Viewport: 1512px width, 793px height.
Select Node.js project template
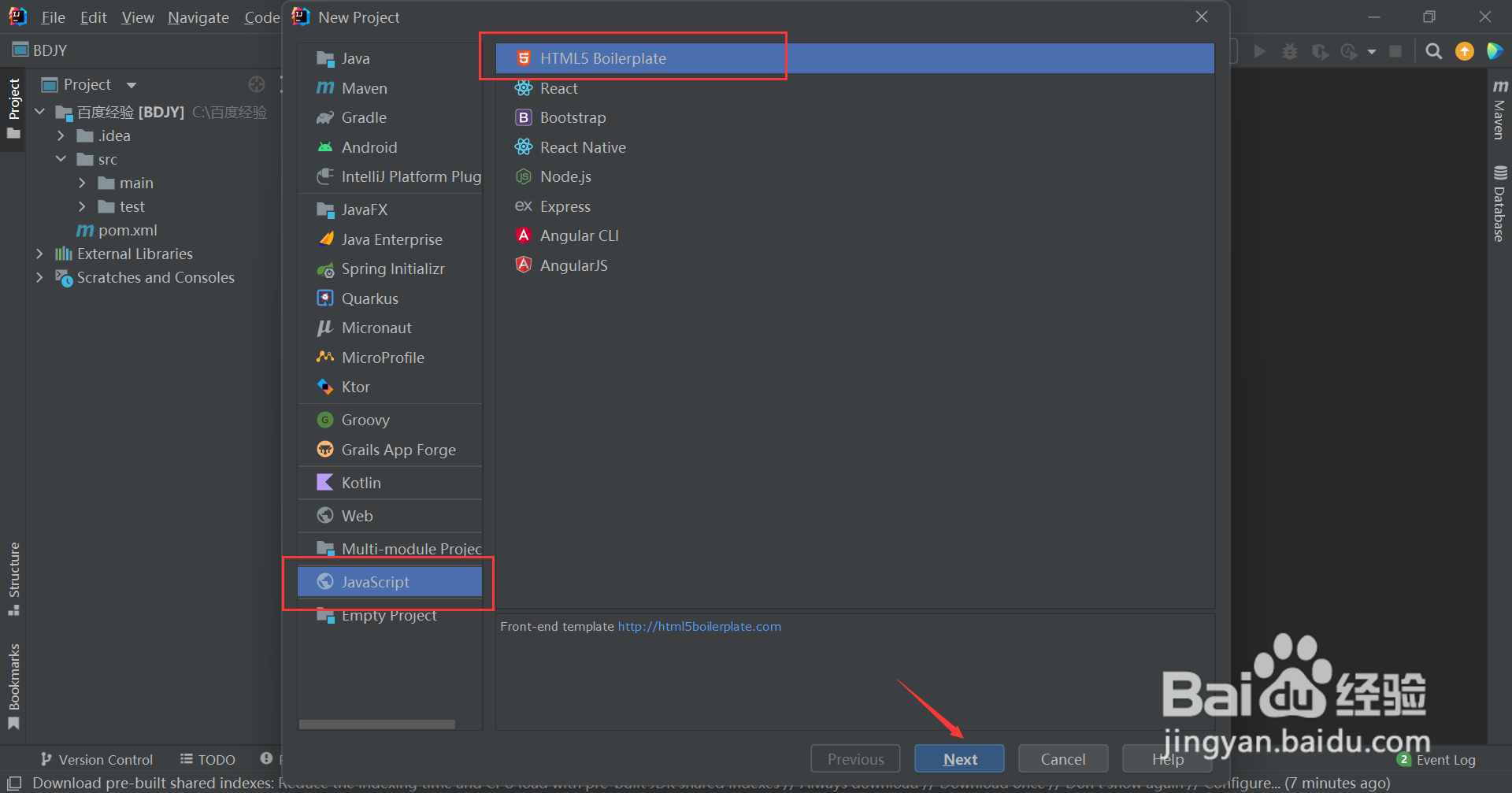[854, 176]
